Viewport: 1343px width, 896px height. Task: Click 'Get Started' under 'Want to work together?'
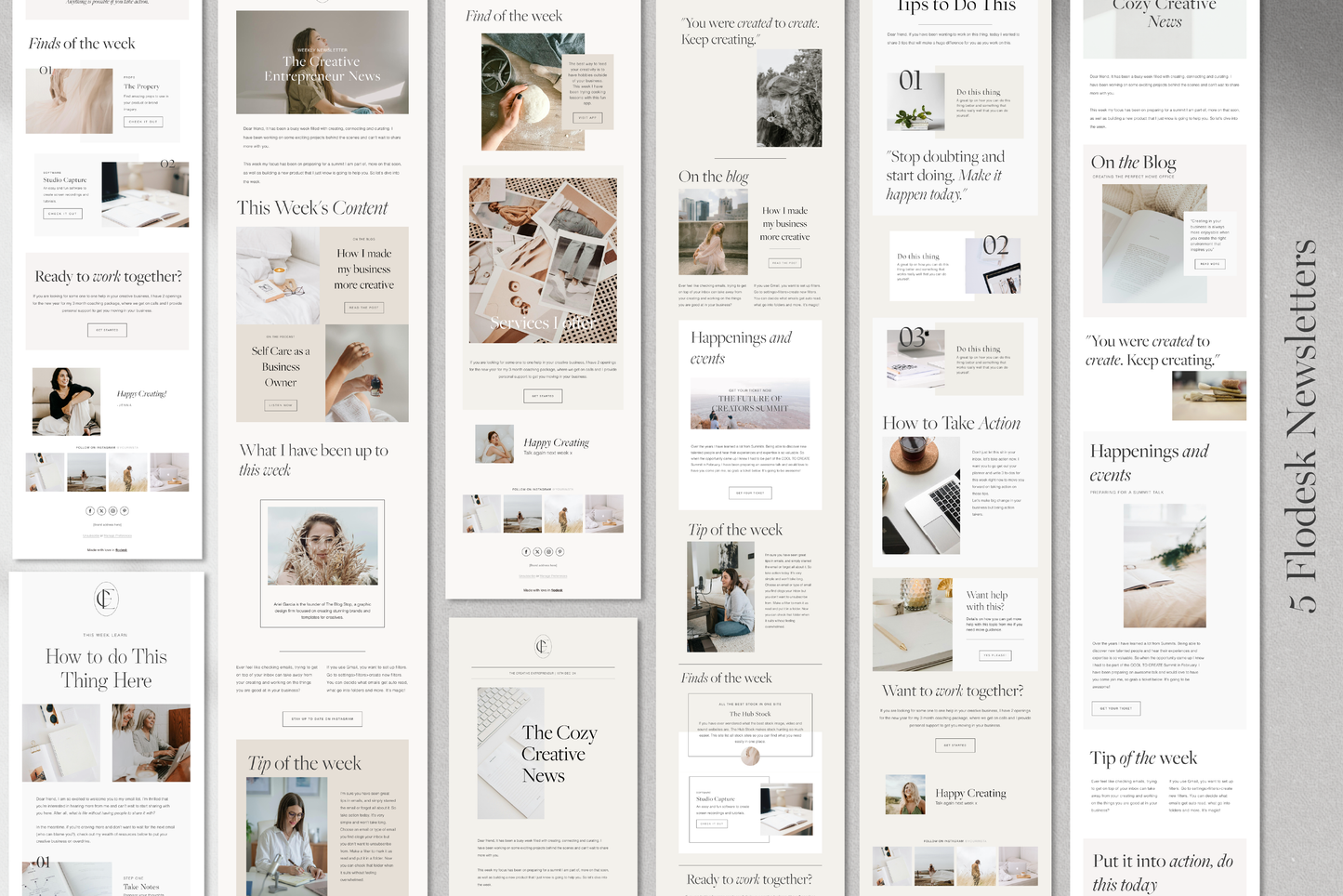tap(955, 744)
